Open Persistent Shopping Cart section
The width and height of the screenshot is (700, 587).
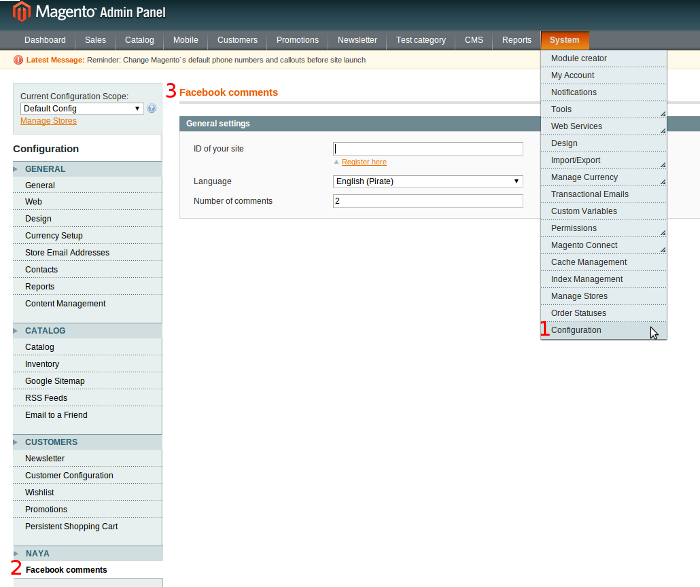(x=88, y=526)
